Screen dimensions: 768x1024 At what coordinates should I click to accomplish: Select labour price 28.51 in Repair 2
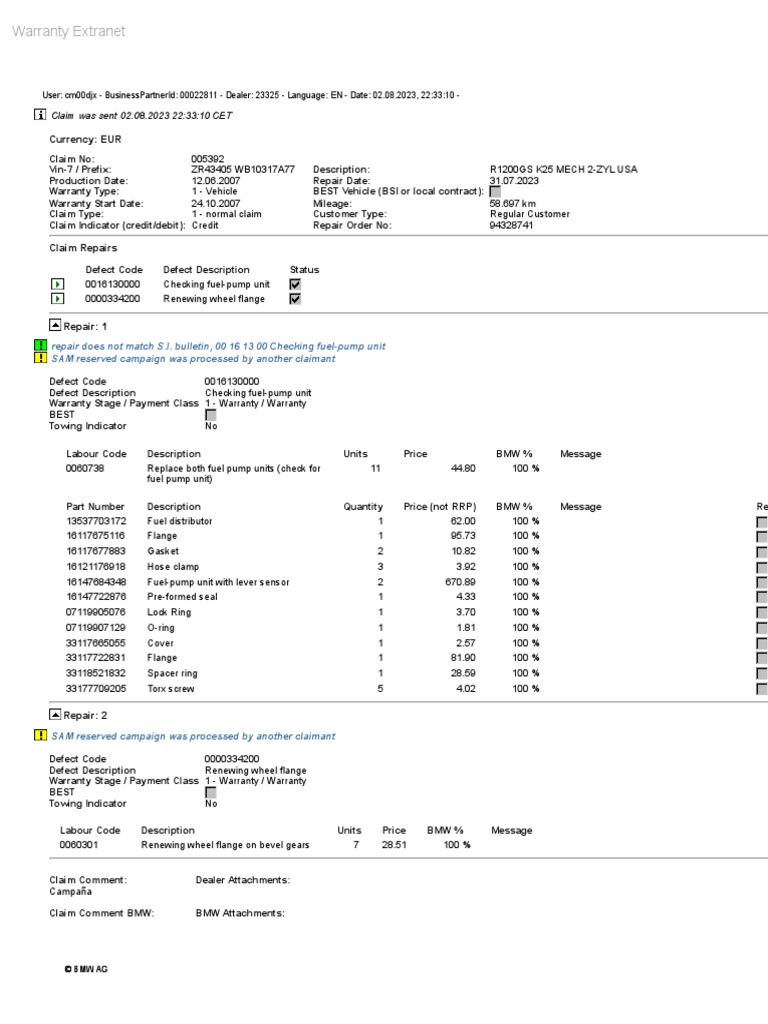(394, 844)
